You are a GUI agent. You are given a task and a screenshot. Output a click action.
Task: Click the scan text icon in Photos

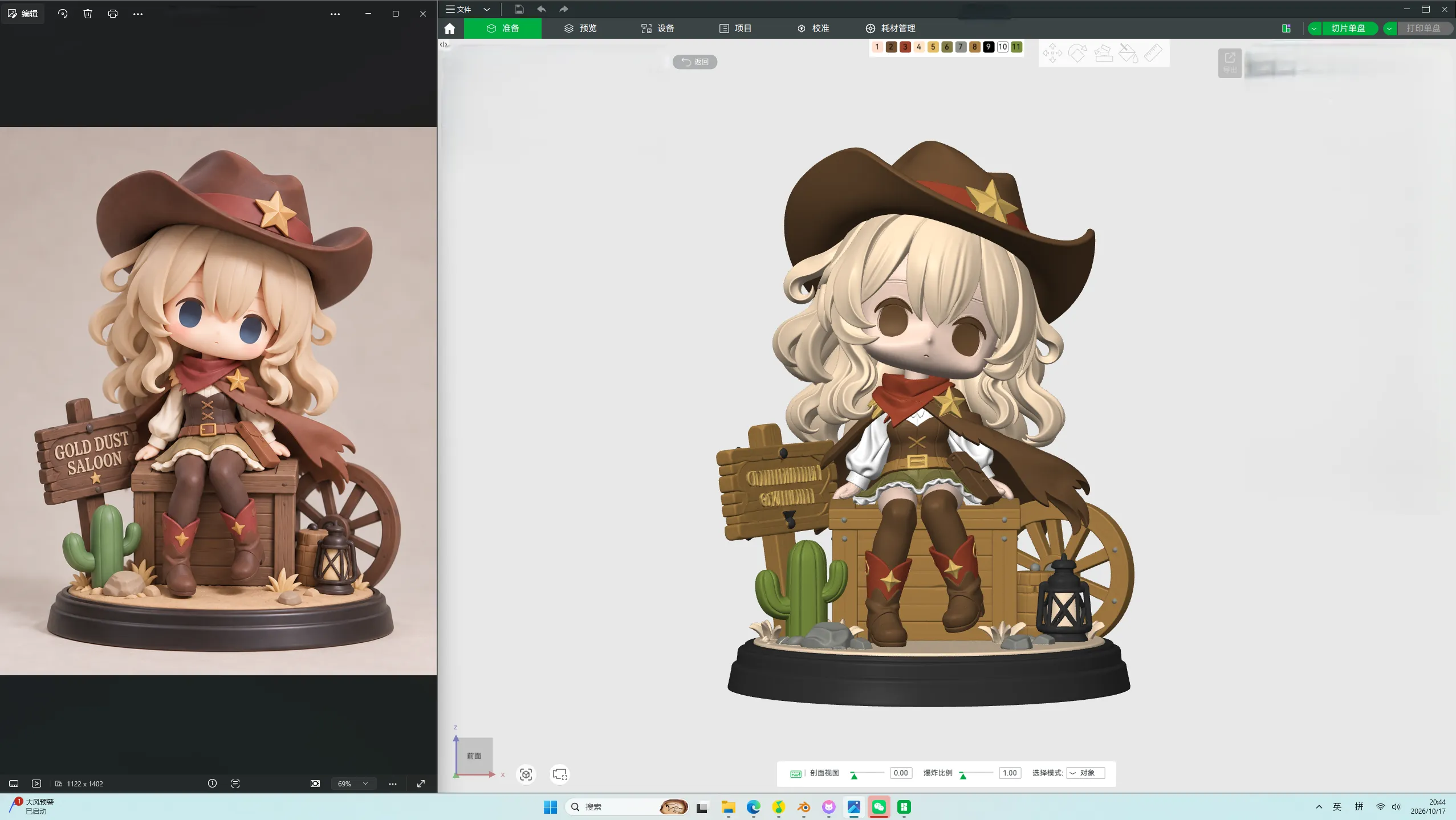tap(235, 784)
